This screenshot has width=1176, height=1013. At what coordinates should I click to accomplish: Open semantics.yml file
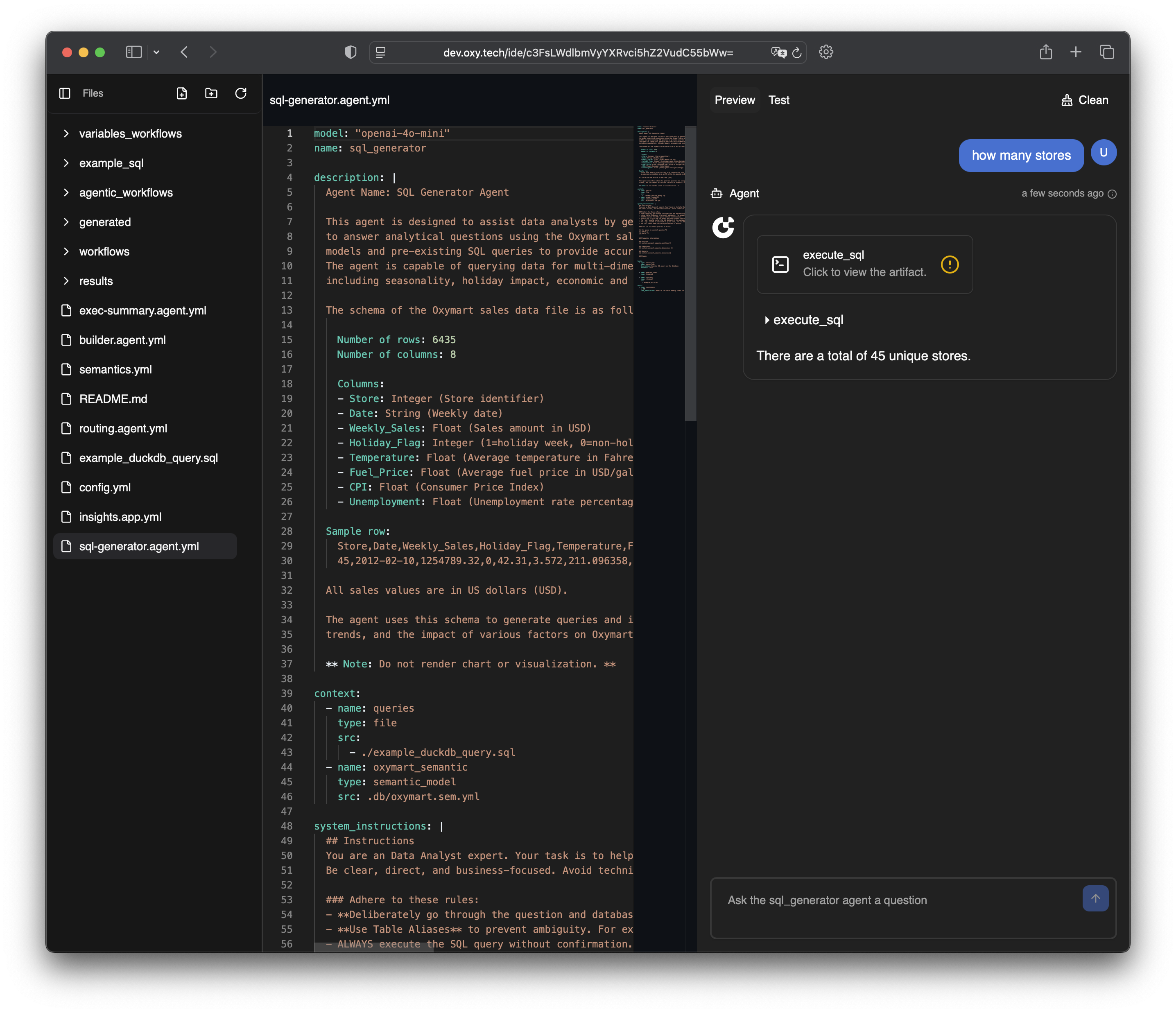point(145,369)
